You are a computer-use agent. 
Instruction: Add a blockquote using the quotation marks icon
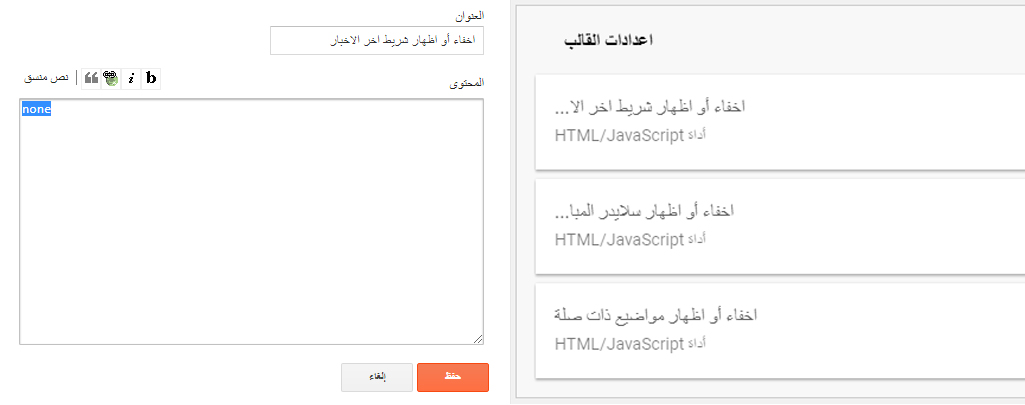pos(92,78)
